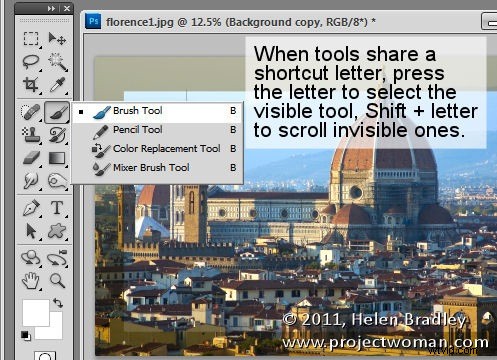Select the 3D Object Rotate tool

pos(31,258)
